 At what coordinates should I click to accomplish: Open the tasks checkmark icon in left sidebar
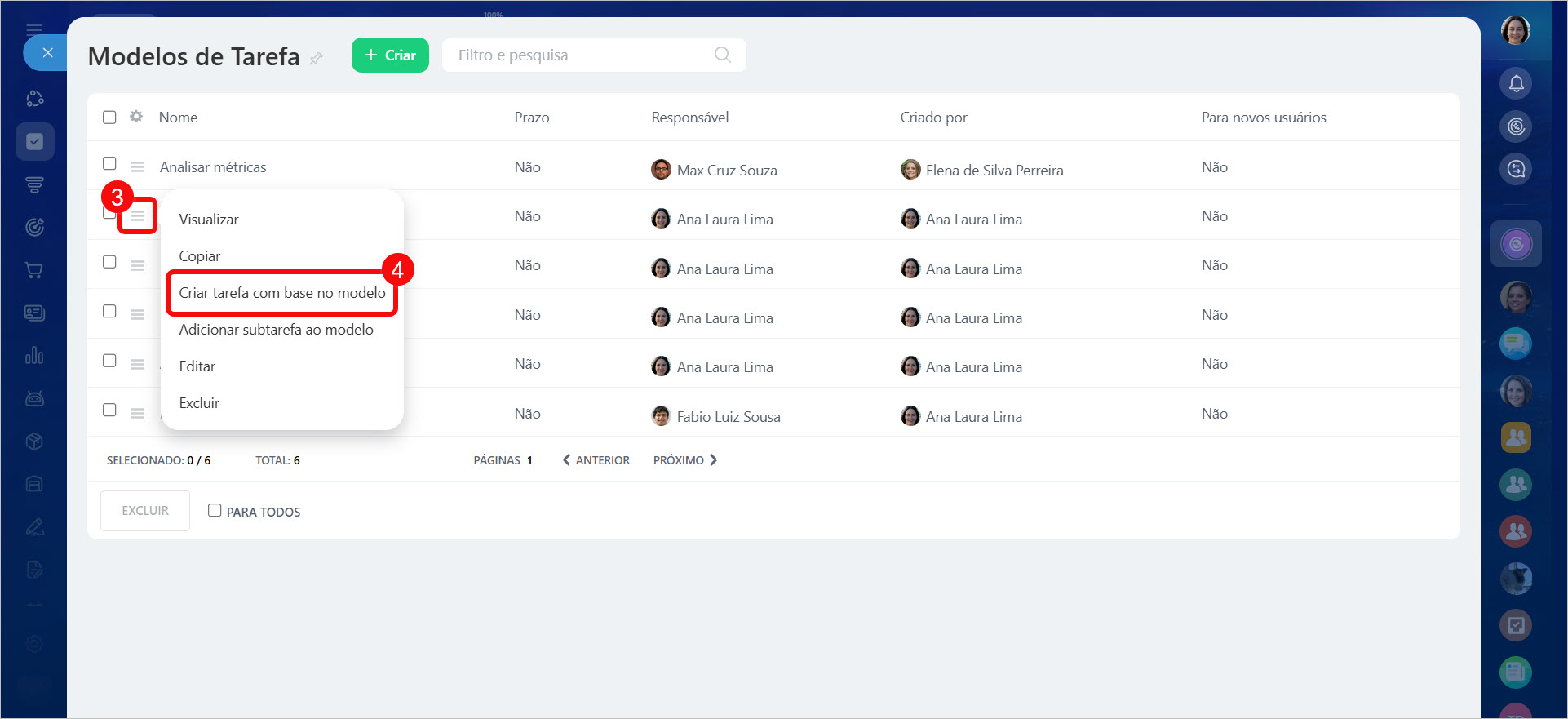pos(34,142)
